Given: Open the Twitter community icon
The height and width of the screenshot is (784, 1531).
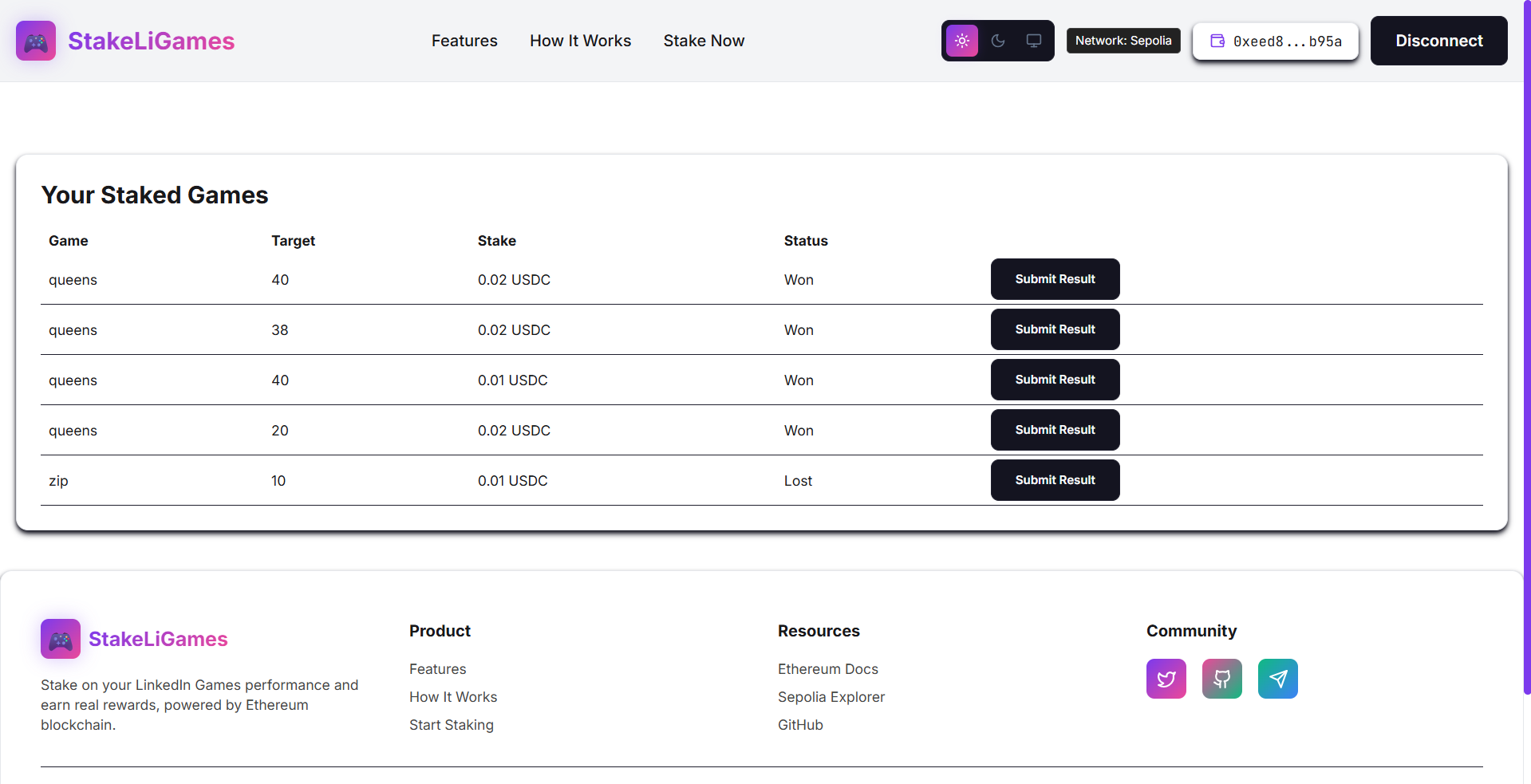Looking at the screenshot, I should click(x=1166, y=679).
